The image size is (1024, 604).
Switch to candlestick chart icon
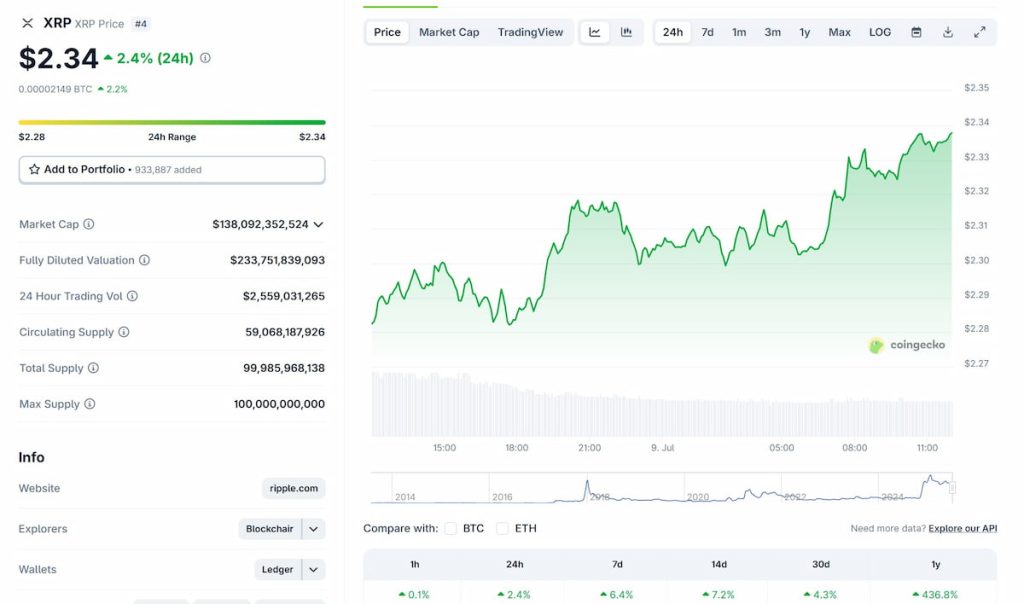point(627,32)
